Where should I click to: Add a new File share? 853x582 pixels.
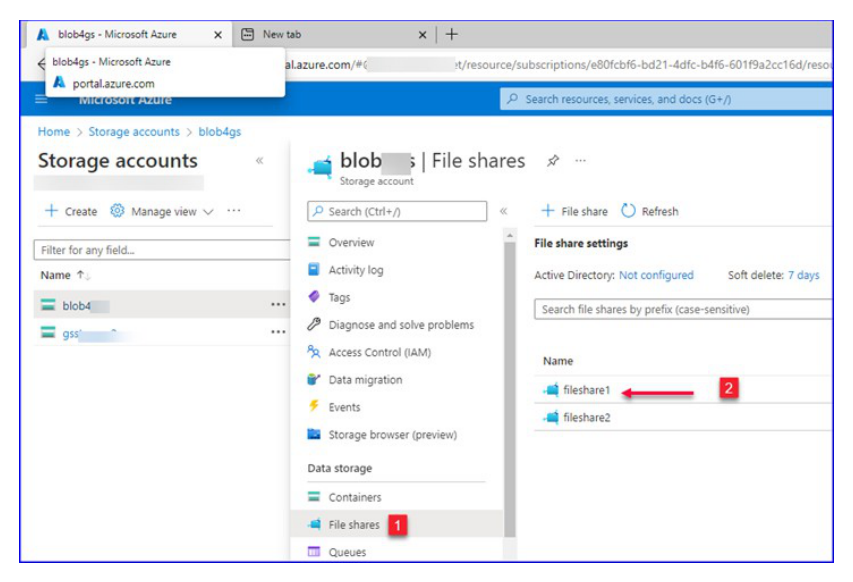pos(574,211)
